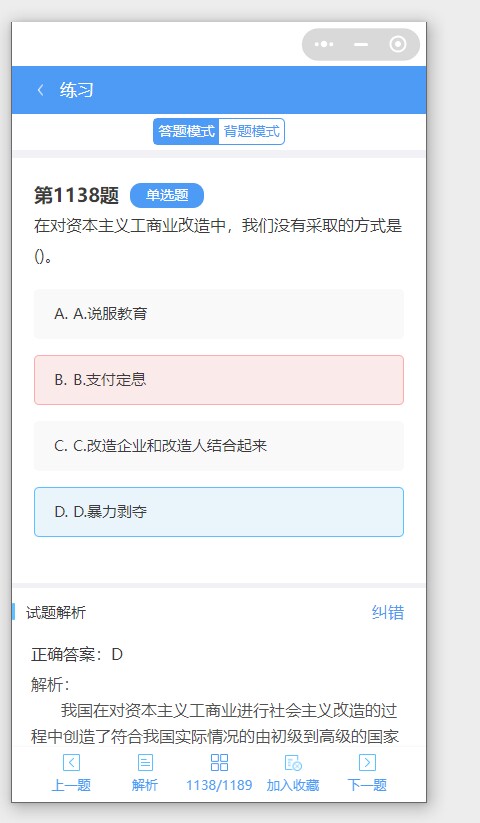Minimize the mini program using the dash icon
The height and width of the screenshot is (823, 480).
coord(361,45)
